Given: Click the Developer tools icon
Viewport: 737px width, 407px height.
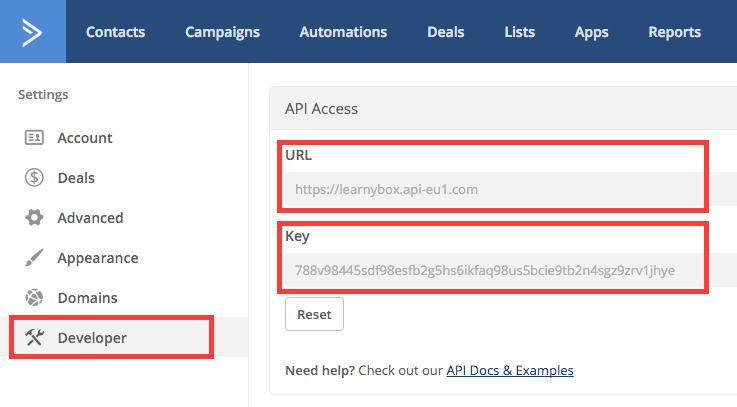Looking at the screenshot, I should (x=34, y=337).
